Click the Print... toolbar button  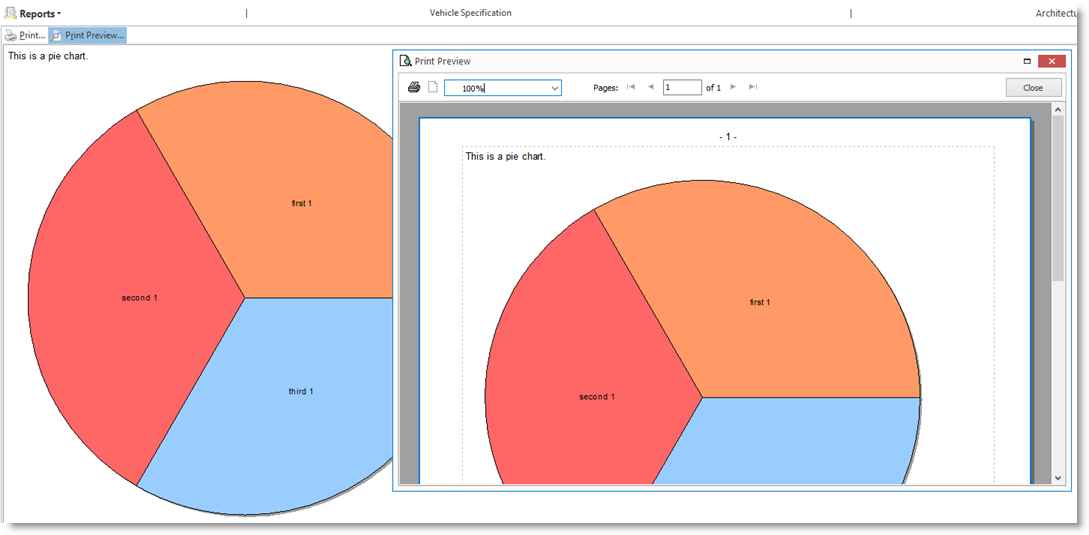click(26, 35)
